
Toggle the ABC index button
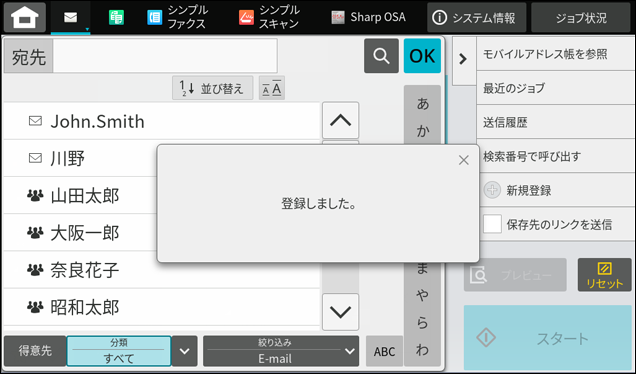pos(384,351)
